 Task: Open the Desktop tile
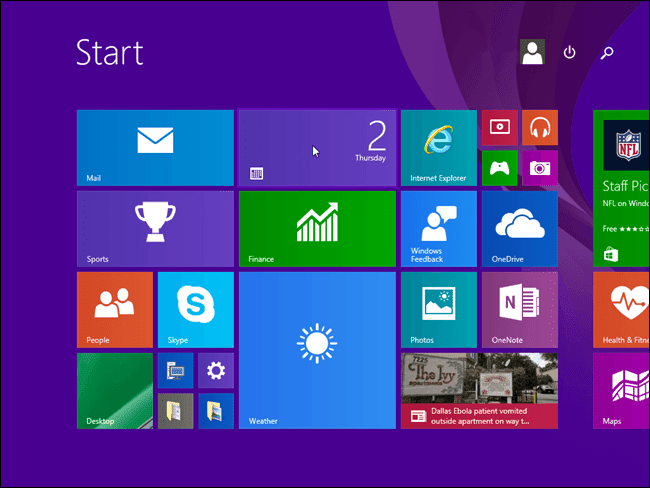click(115, 391)
